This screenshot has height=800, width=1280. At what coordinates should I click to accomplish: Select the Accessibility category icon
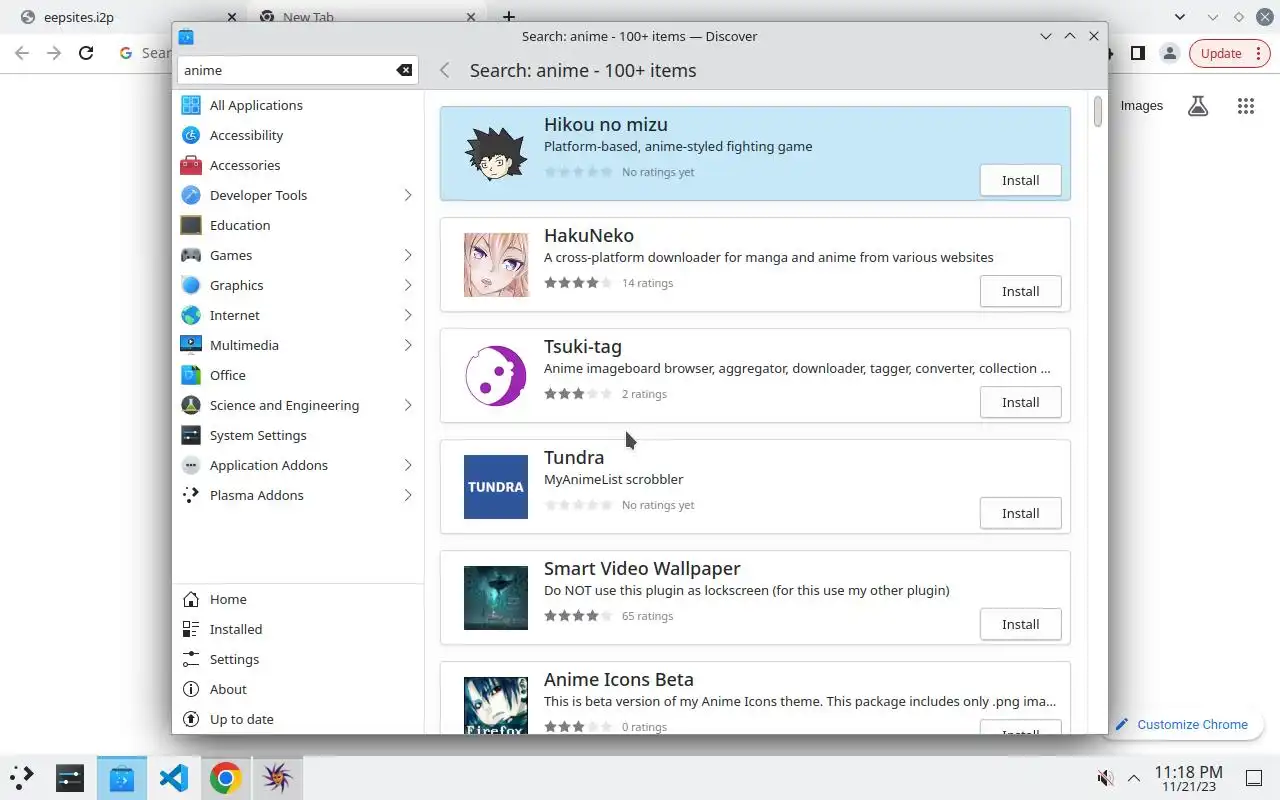(191, 135)
